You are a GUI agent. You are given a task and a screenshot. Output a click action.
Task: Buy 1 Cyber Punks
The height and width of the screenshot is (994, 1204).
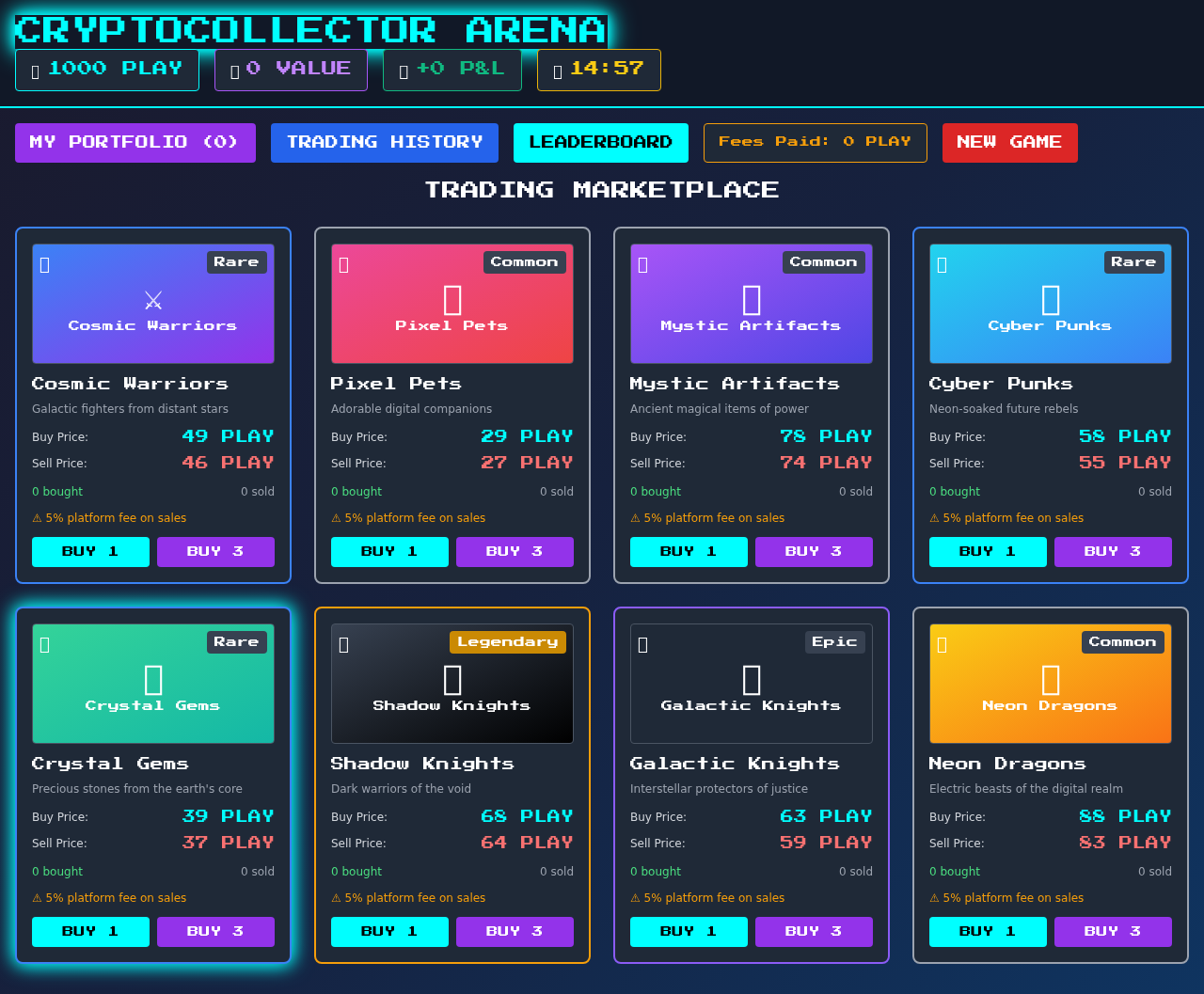[988, 552]
